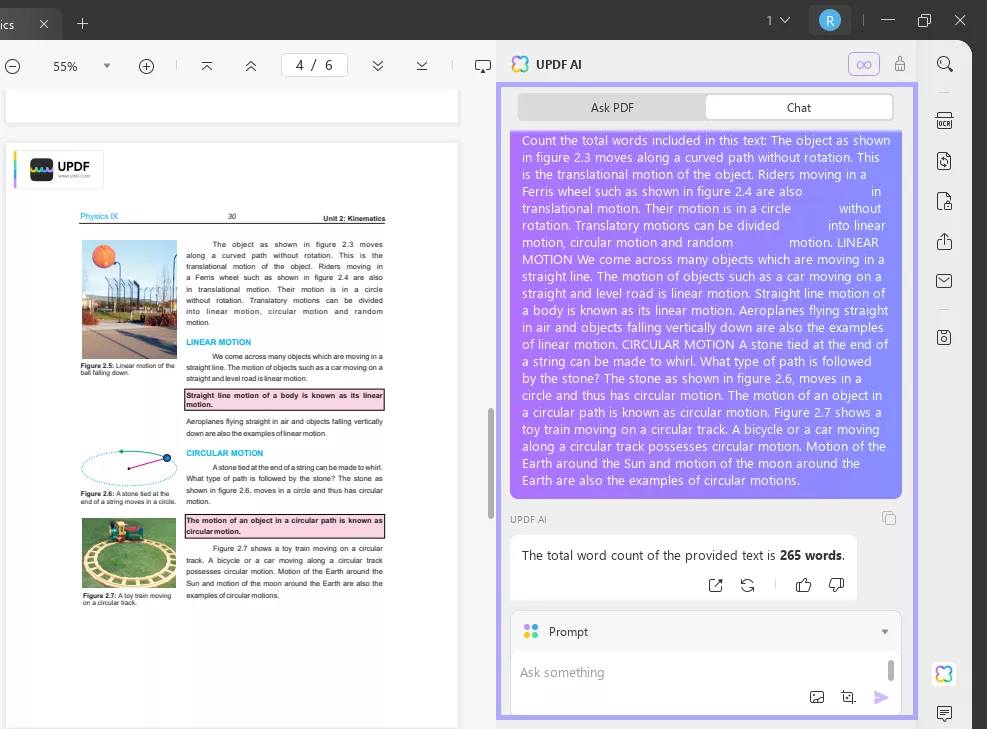Toggle the UPDF AI sidebar icon
Screen dimensions: 987x729
(x=944, y=674)
